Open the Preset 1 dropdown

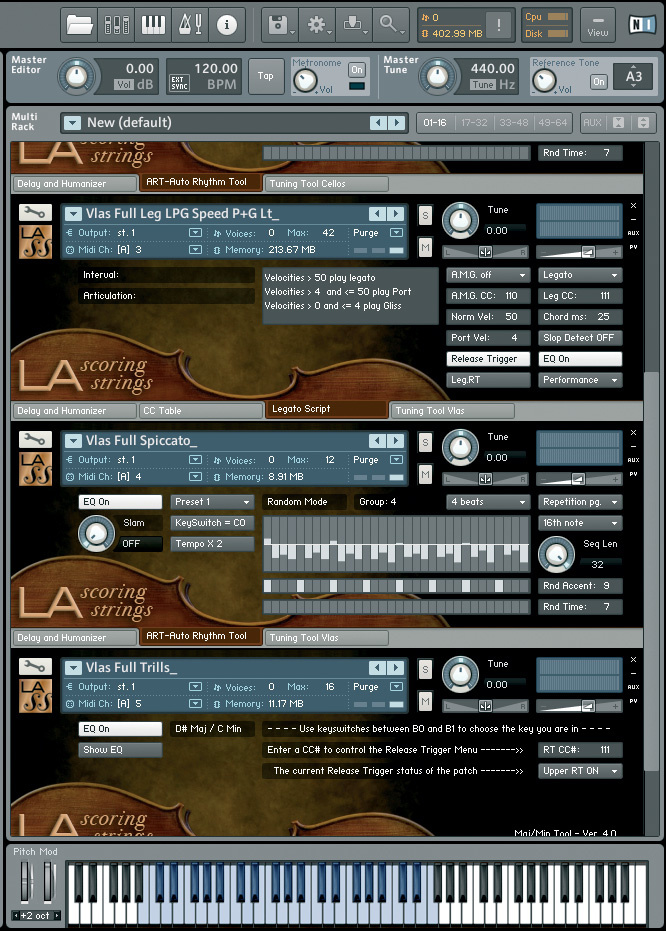212,502
